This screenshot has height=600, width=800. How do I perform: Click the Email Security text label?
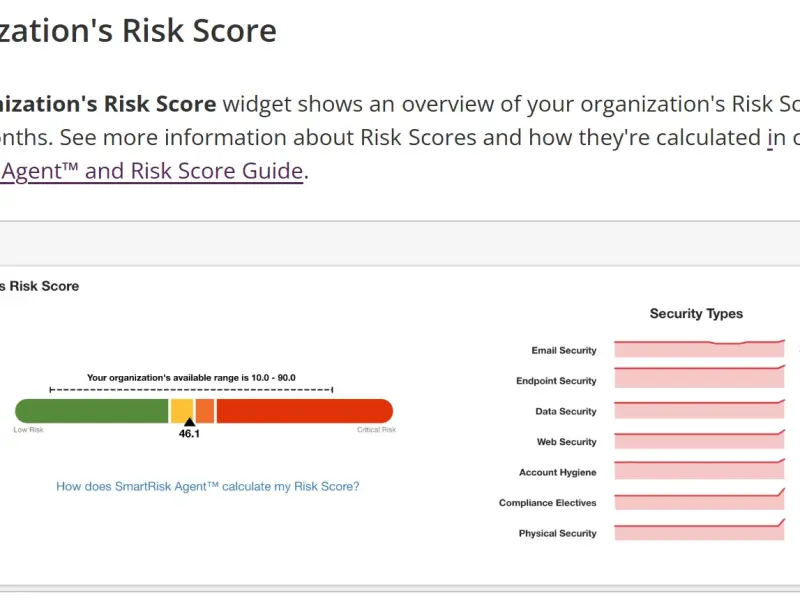[x=564, y=351]
